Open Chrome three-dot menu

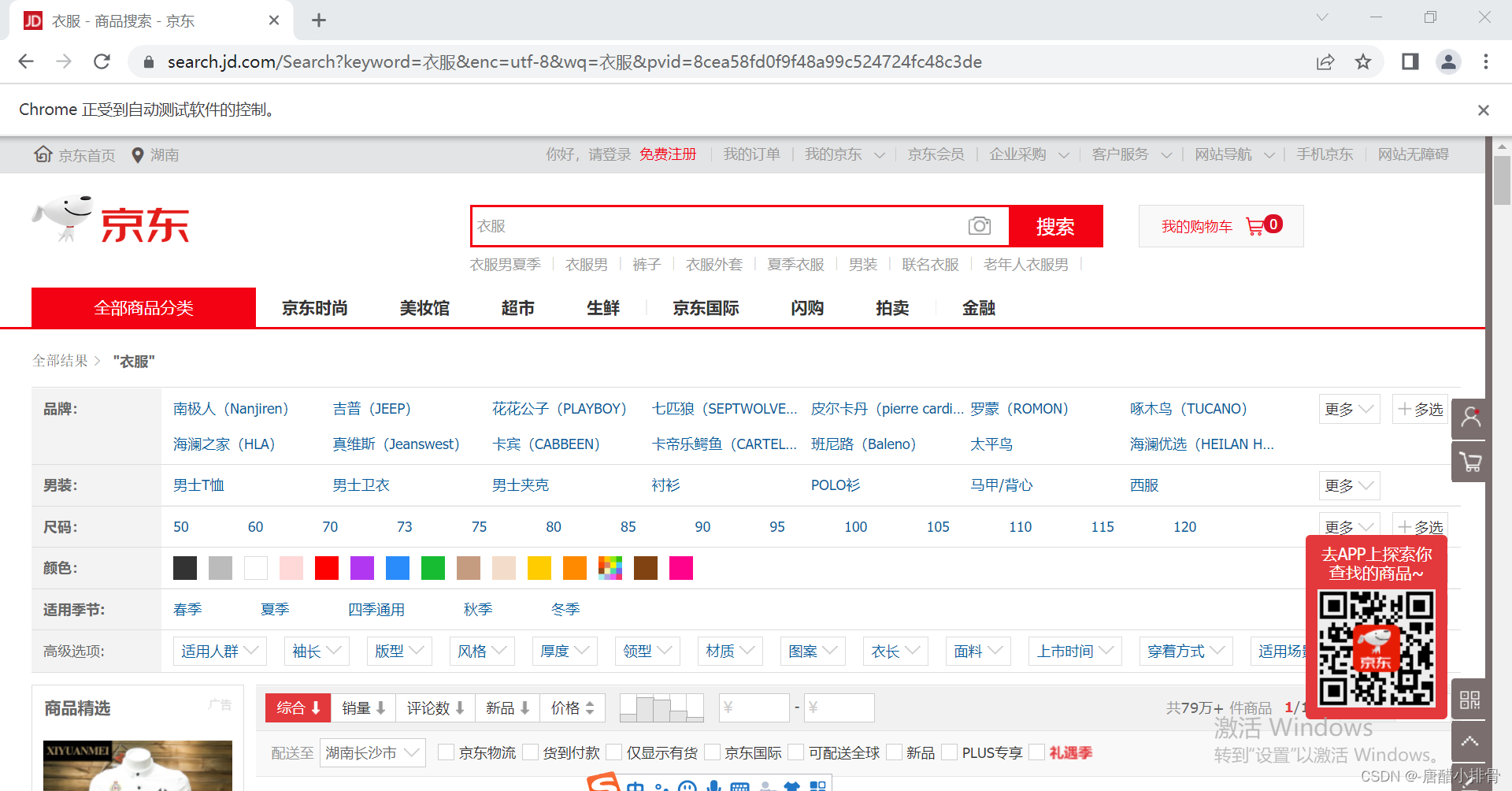tap(1486, 61)
